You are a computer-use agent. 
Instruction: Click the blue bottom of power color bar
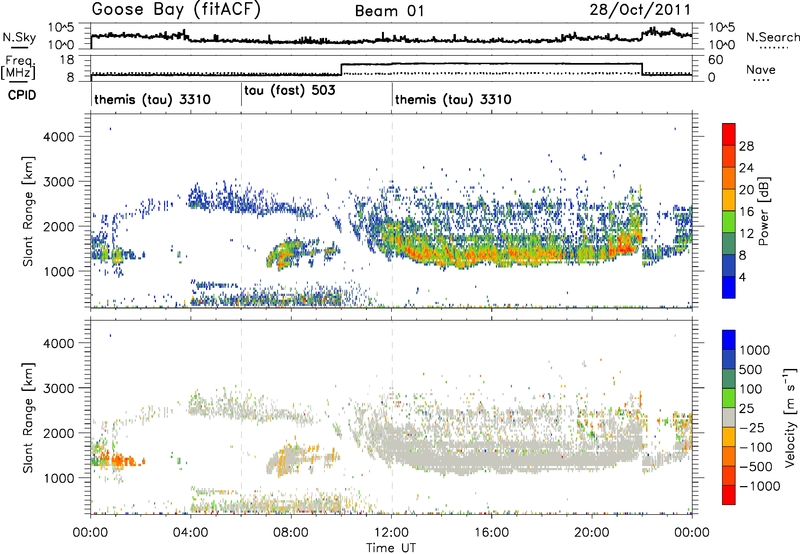729,287
